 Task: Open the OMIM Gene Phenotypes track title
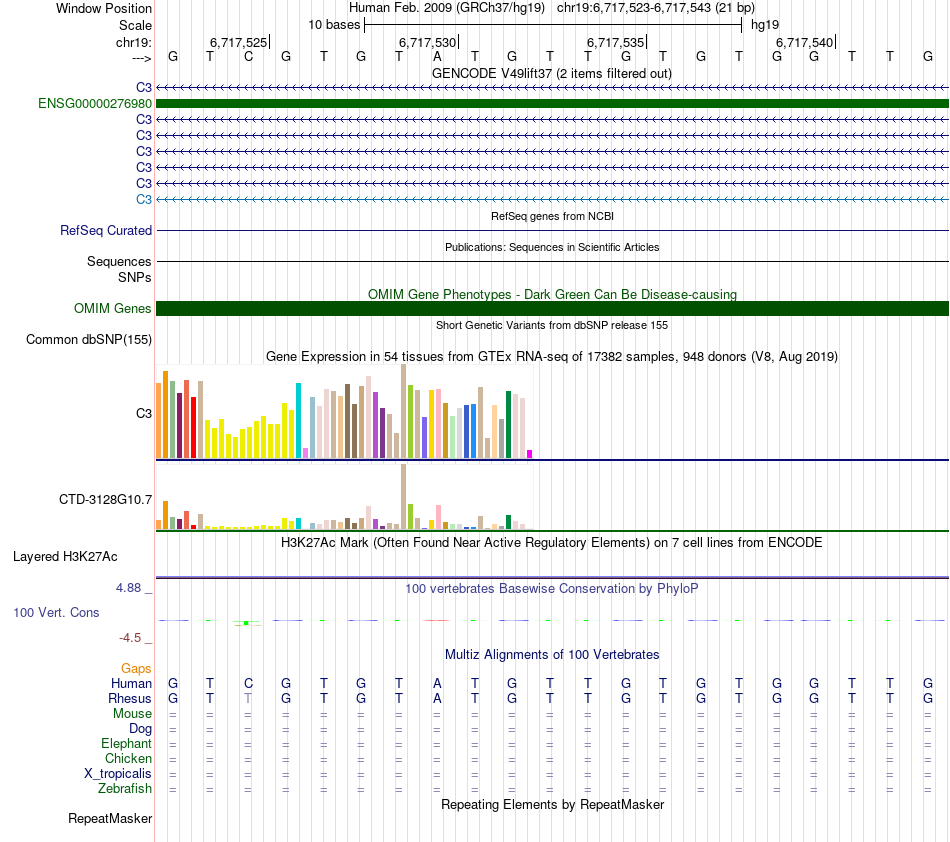click(x=552, y=294)
